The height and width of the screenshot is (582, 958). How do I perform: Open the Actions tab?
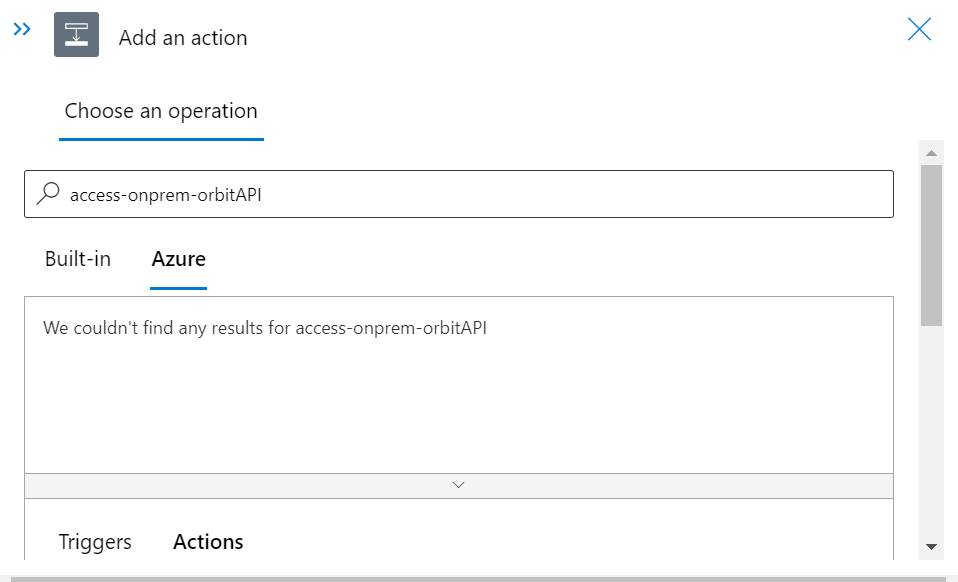coord(208,541)
